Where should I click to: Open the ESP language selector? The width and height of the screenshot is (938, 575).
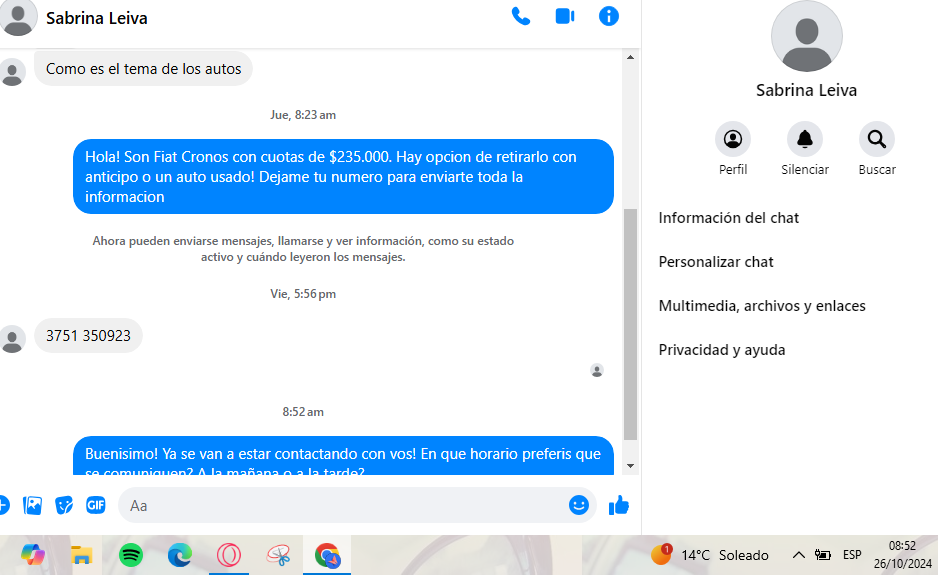click(x=852, y=555)
